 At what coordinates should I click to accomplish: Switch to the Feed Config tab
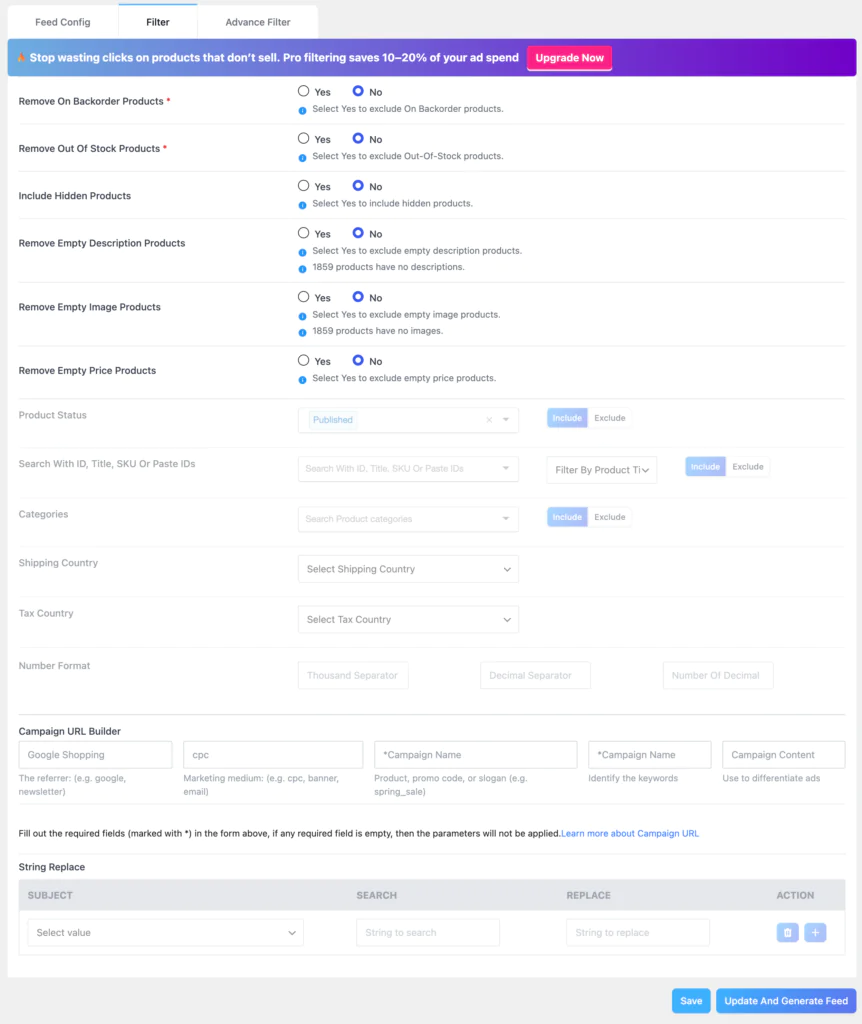pos(63,22)
